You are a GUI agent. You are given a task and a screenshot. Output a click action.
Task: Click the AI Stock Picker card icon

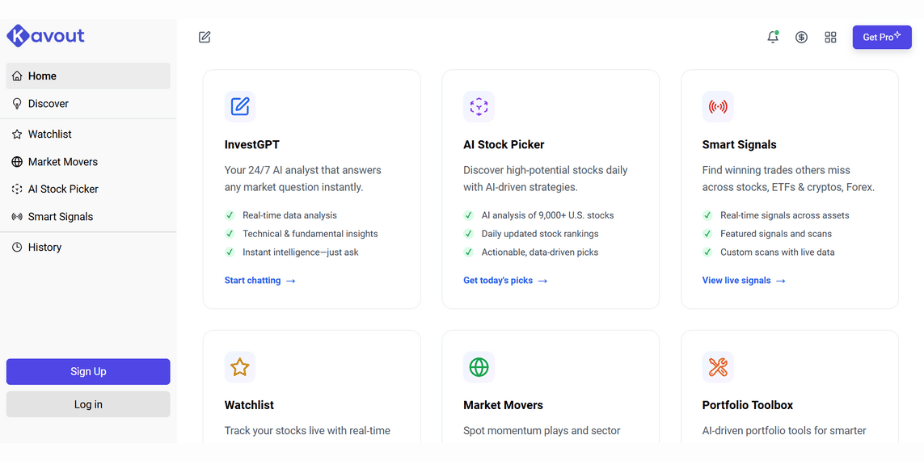pos(478,107)
